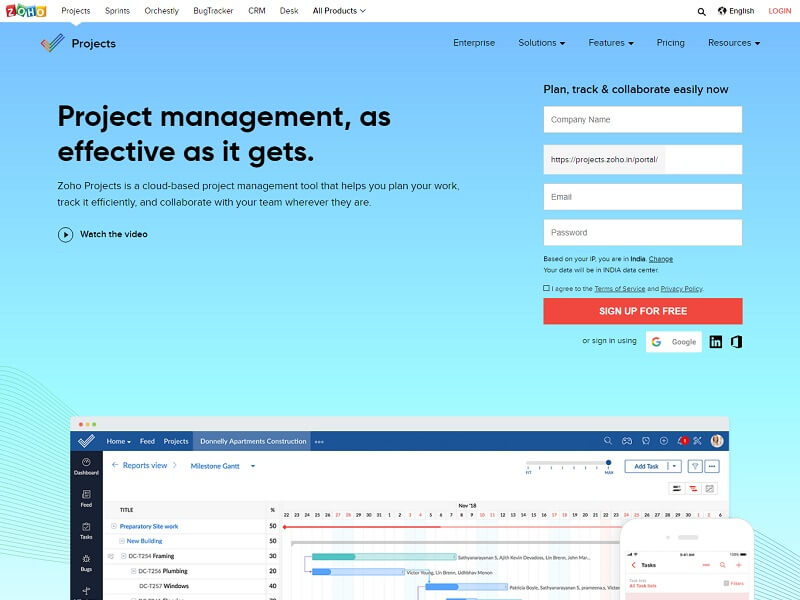
Task: Collapse the DC-T256 Plumbing row
Action: [x=134, y=571]
